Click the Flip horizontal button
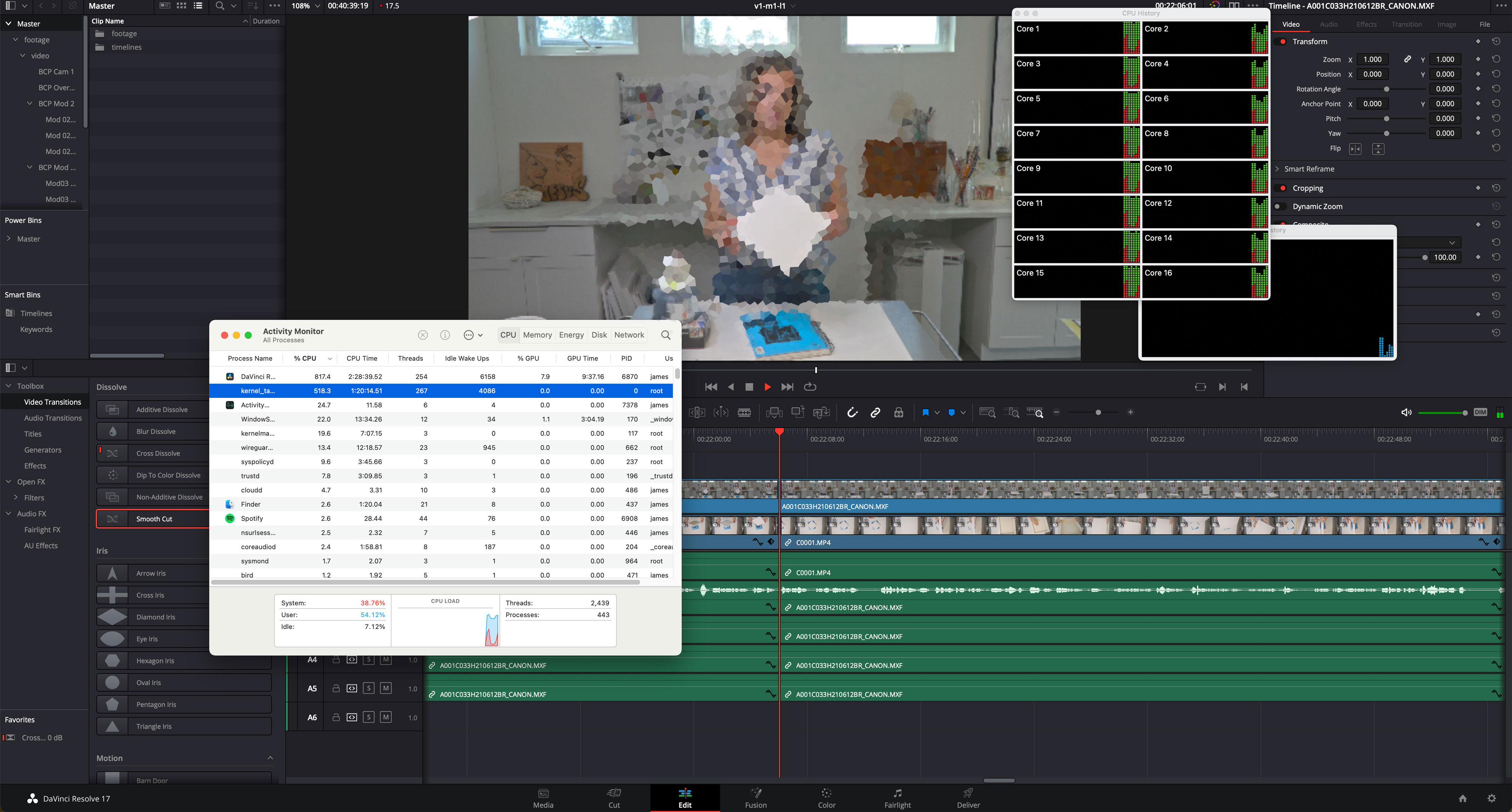1512x812 pixels. pos(1355,149)
